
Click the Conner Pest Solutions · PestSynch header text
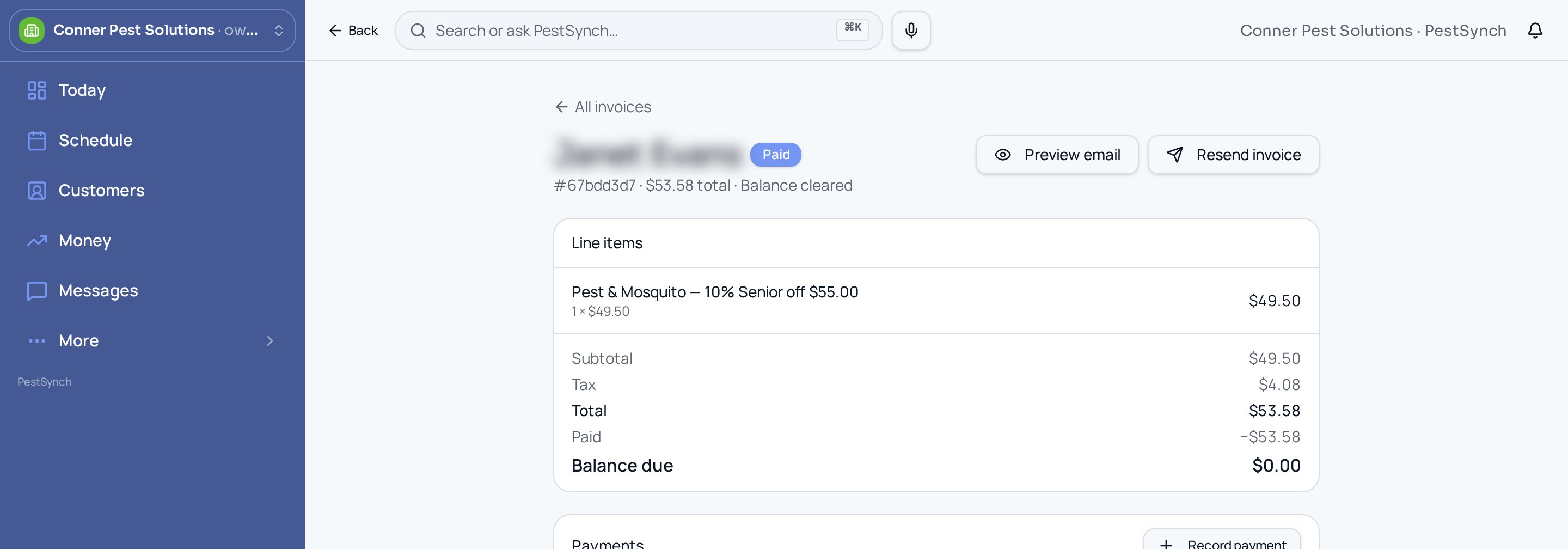coord(1373,30)
